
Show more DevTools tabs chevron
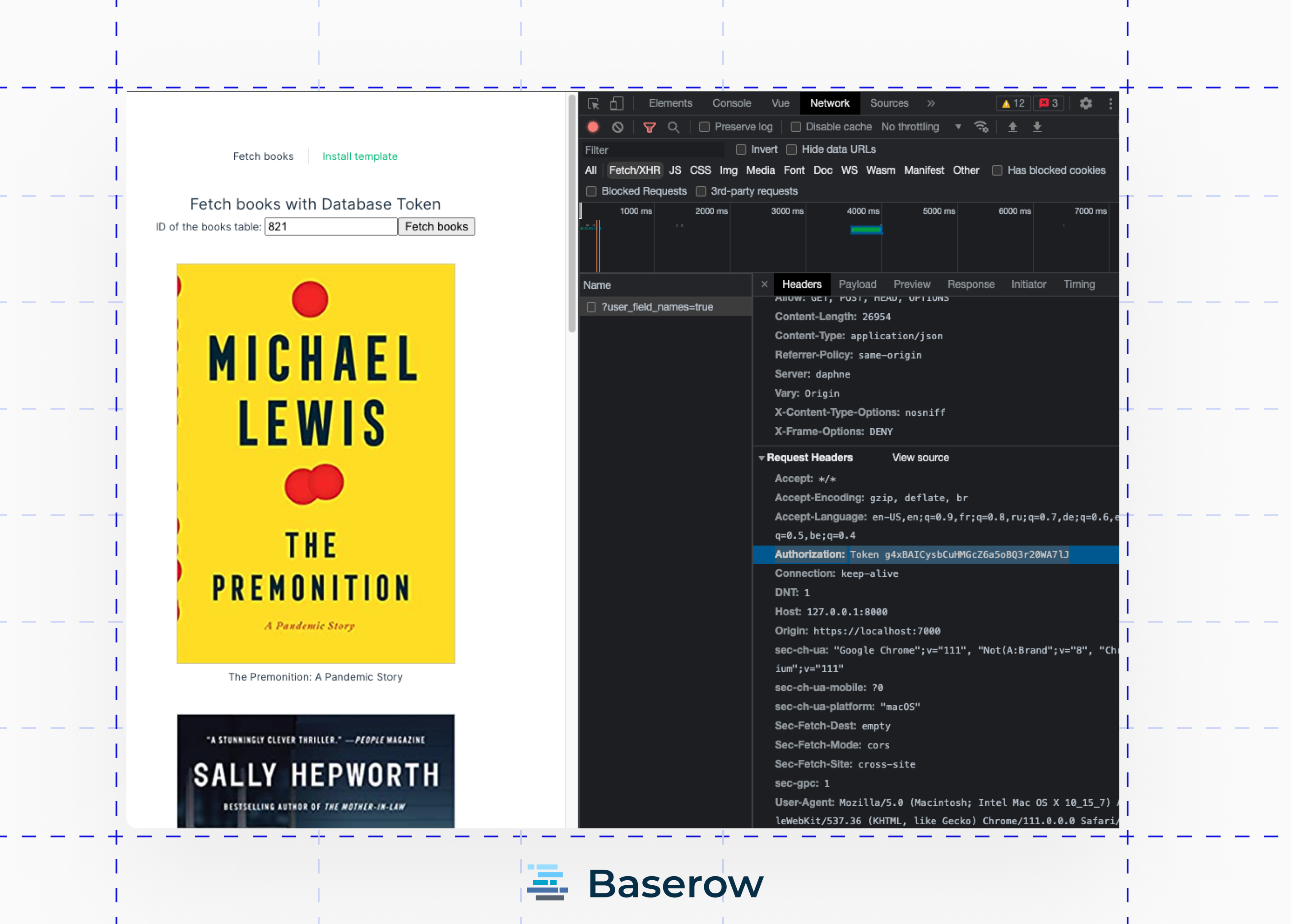pos(931,104)
